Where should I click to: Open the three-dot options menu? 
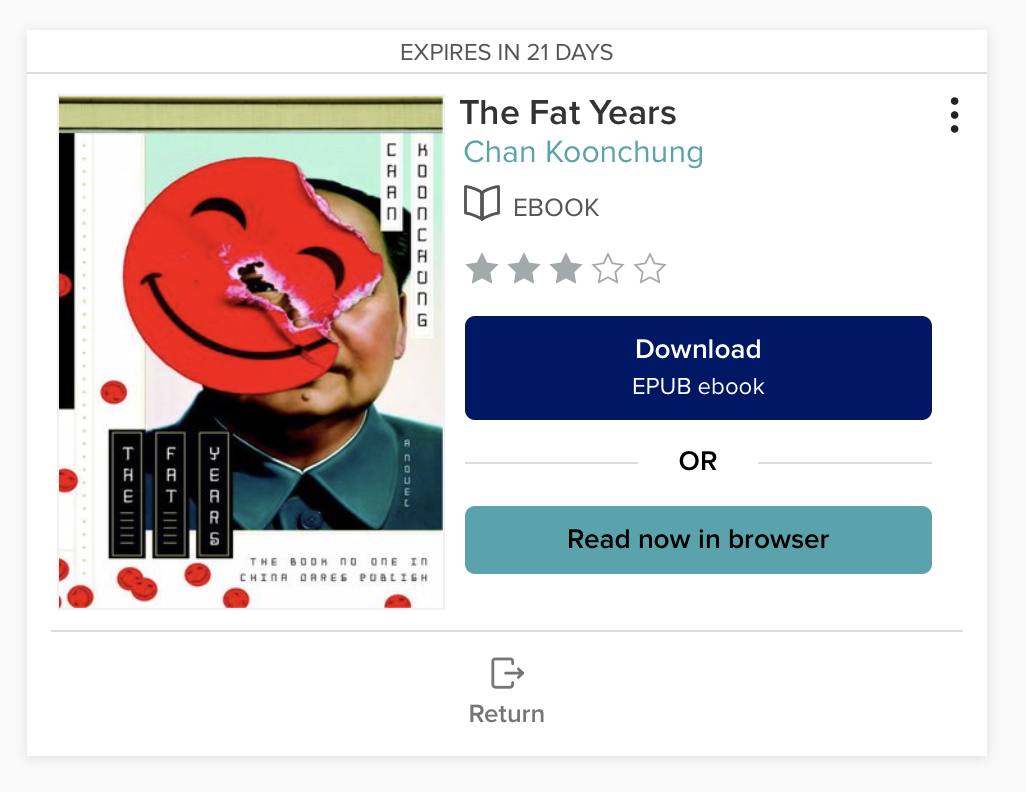(x=954, y=115)
